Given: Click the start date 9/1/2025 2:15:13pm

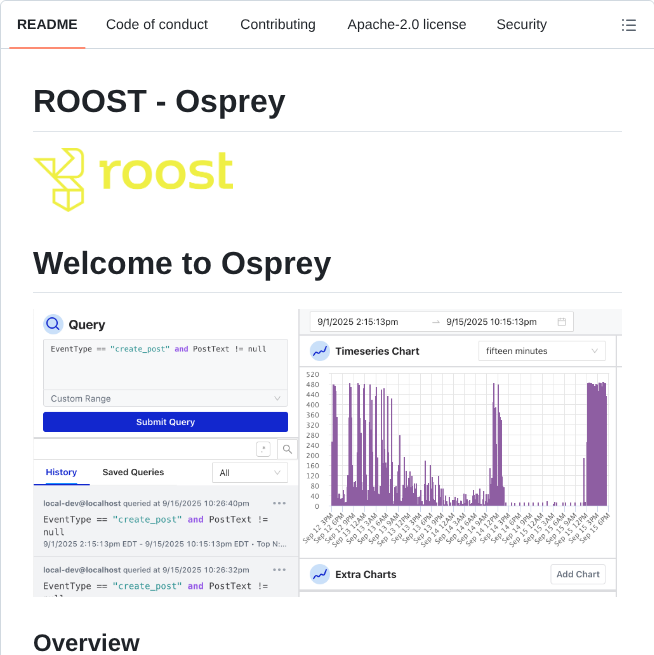Looking at the screenshot, I should pyautogui.click(x=358, y=322).
